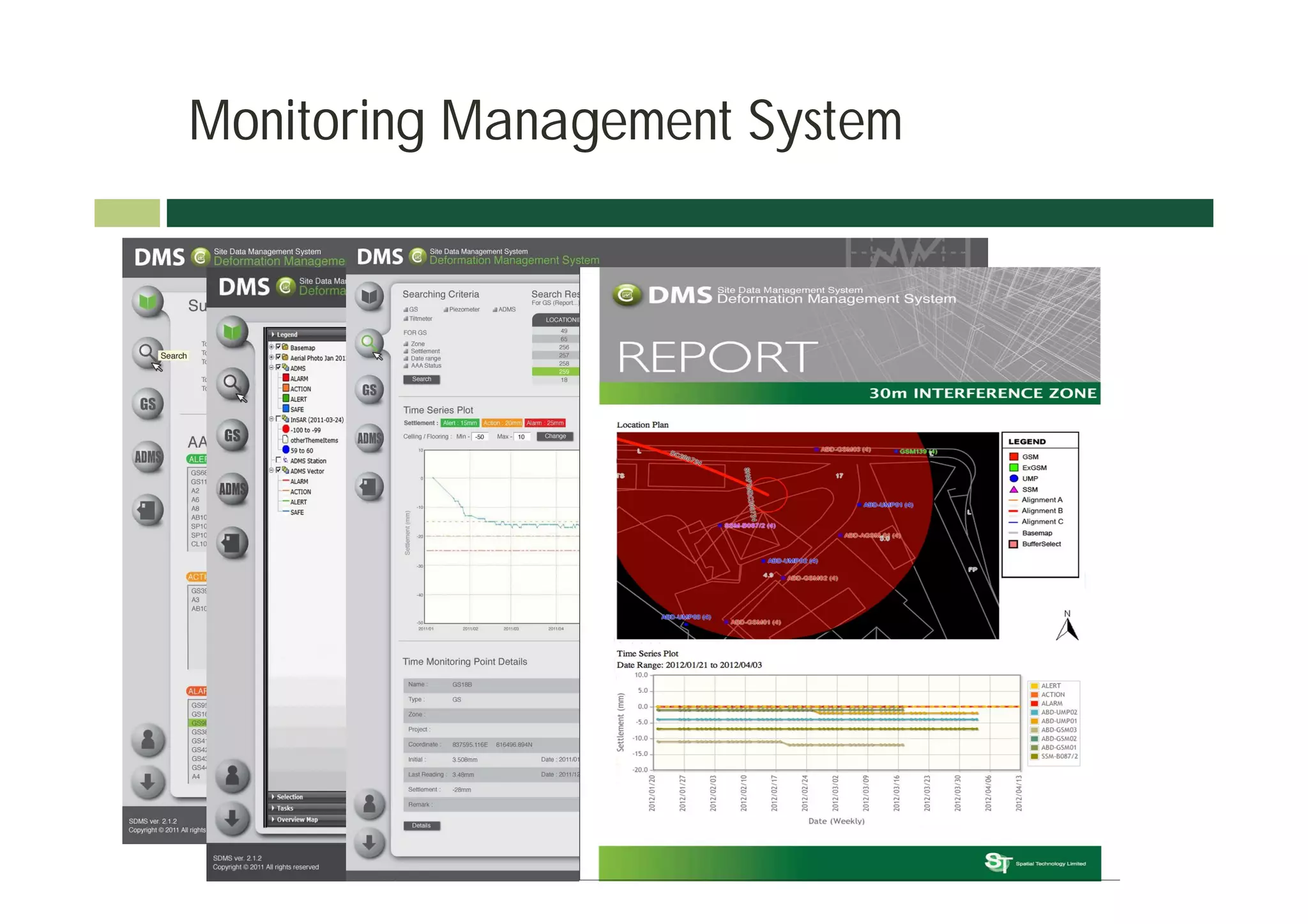Click the download arrow in the Searching Criteria window
Viewport: 1308px width, 924px height.
369,843
